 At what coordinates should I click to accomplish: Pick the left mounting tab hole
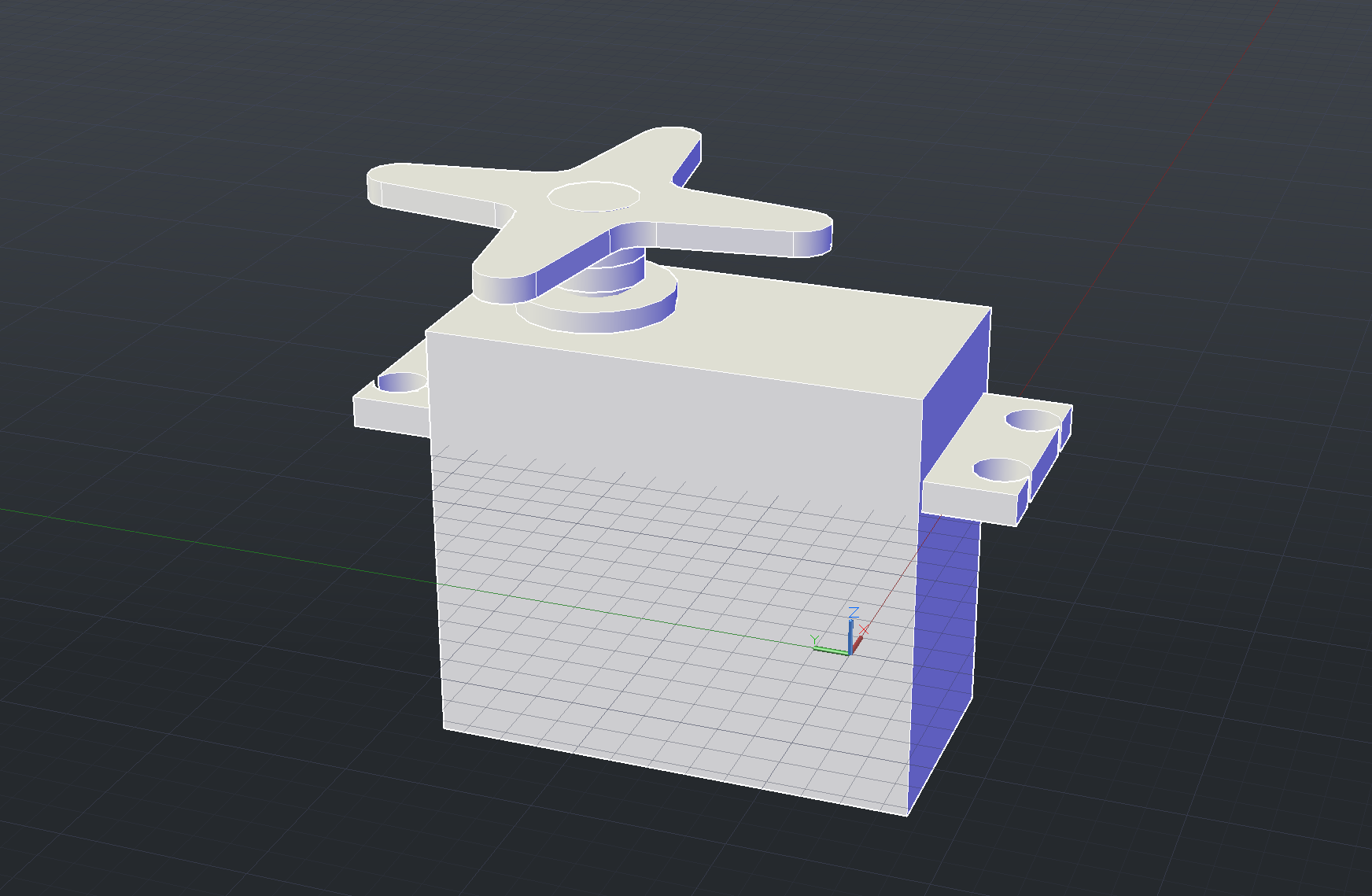coord(402,383)
